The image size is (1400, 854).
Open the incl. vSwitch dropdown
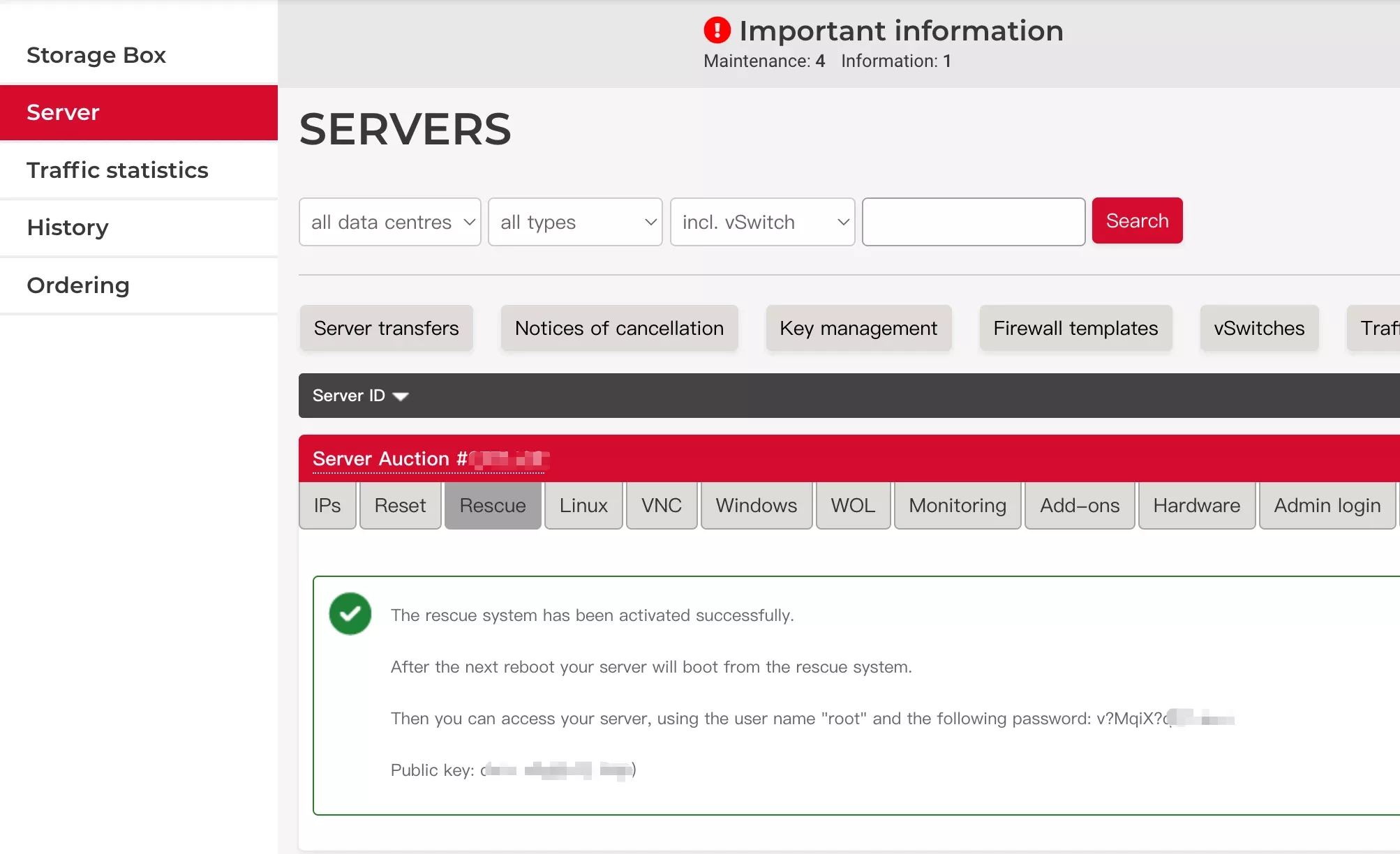pyautogui.click(x=762, y=222)
